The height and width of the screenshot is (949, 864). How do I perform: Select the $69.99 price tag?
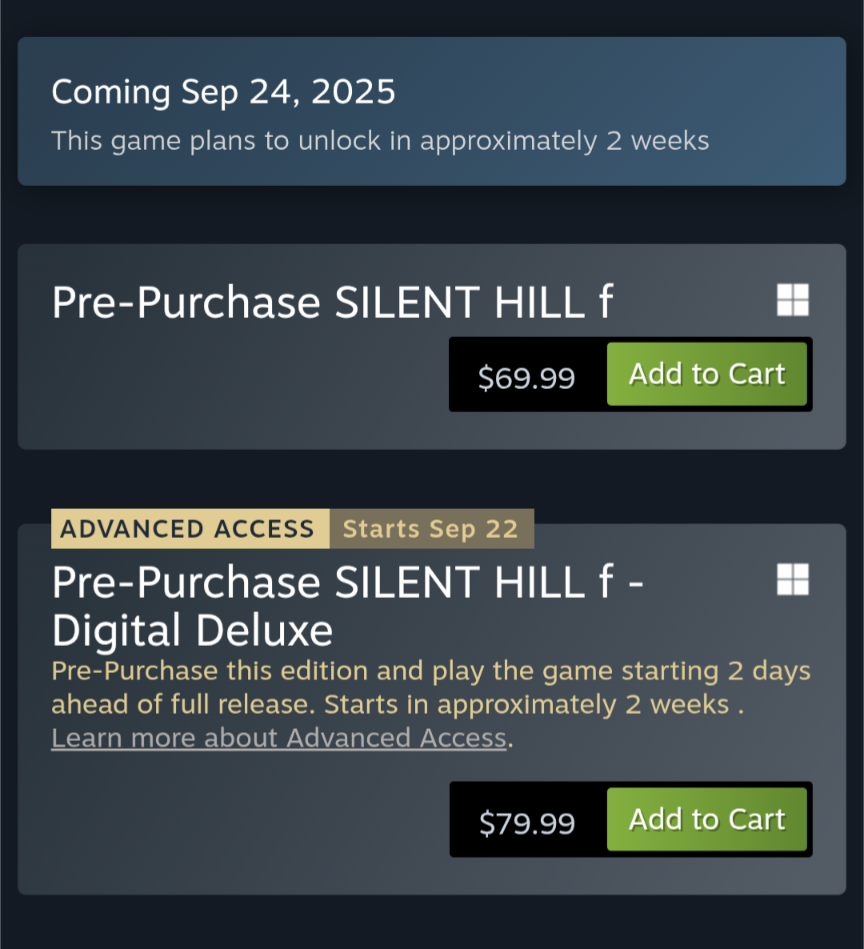click(526, 378)
